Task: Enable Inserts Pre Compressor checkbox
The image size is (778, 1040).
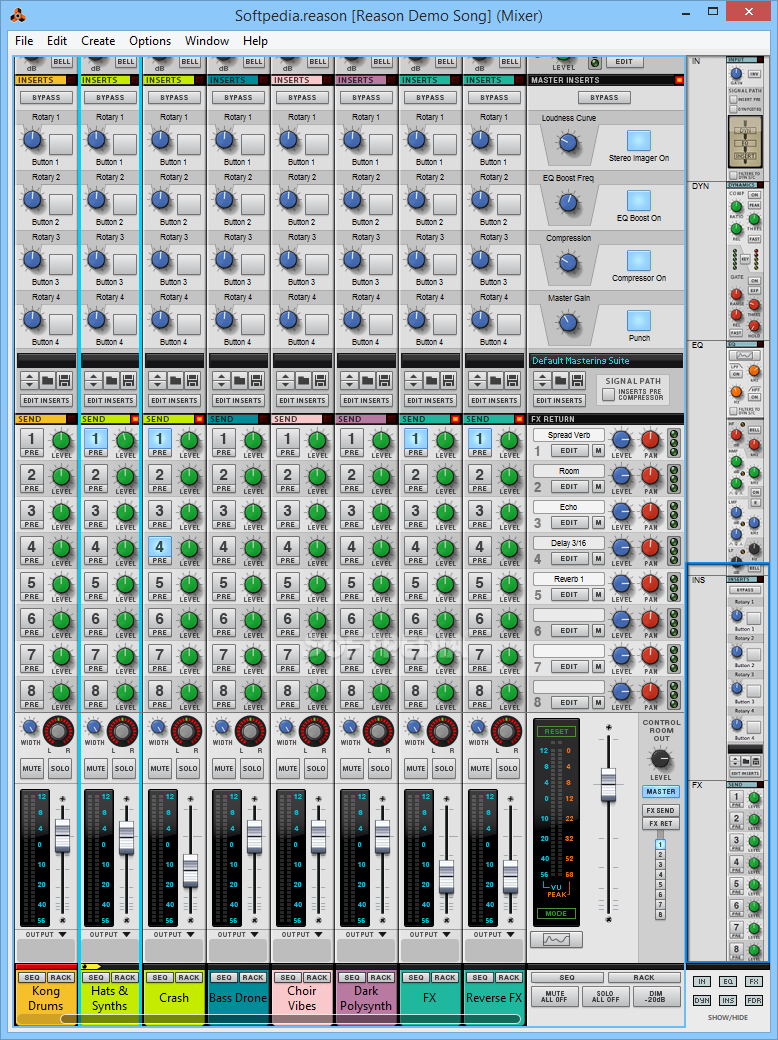Action: click(608, 394)
